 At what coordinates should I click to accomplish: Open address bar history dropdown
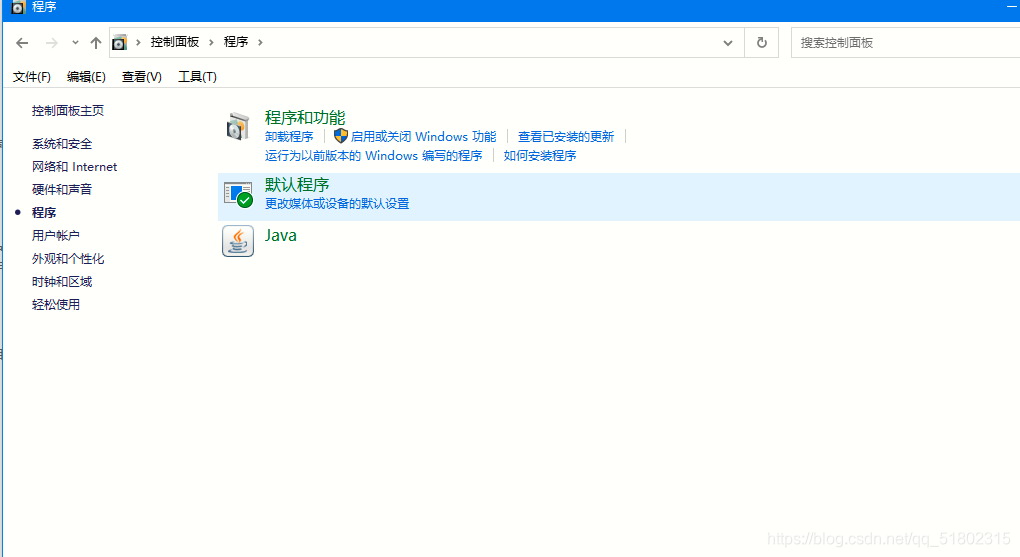728,43
